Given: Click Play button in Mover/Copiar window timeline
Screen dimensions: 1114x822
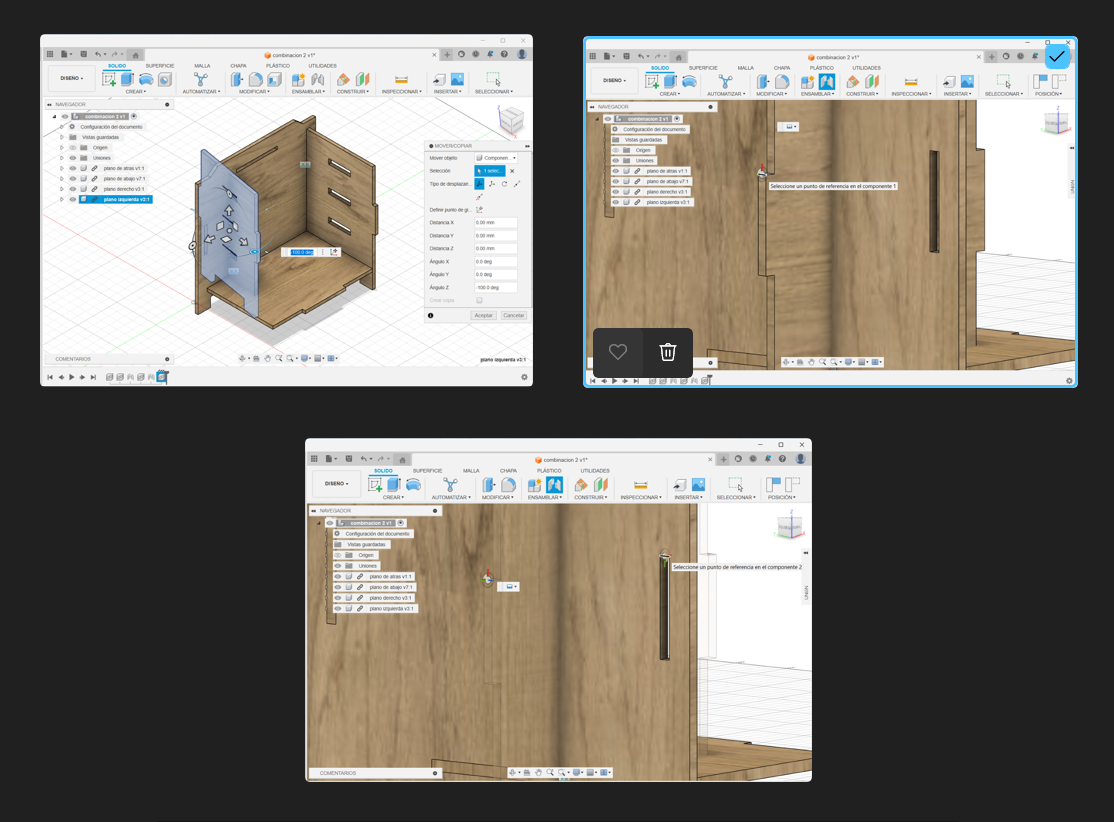Looking at the screenshot, I should click(x=72, y=377).
